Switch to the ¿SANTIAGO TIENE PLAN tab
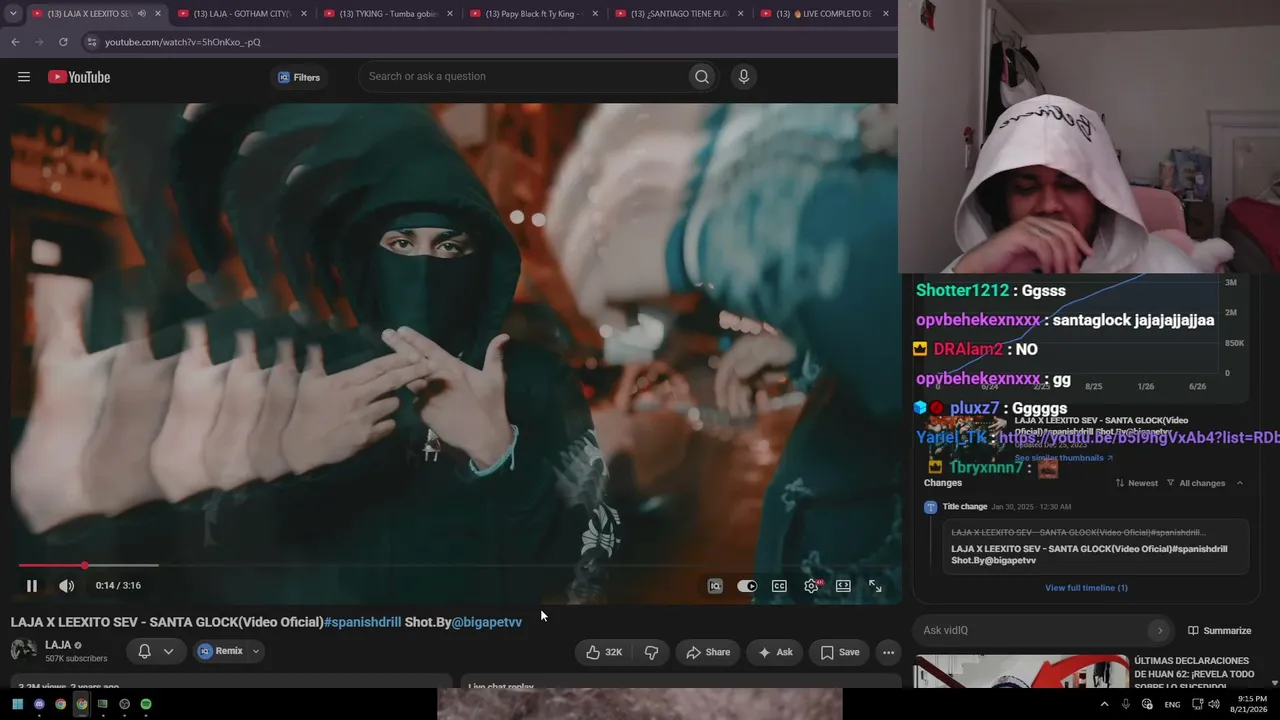 click(x=678, y=14)
